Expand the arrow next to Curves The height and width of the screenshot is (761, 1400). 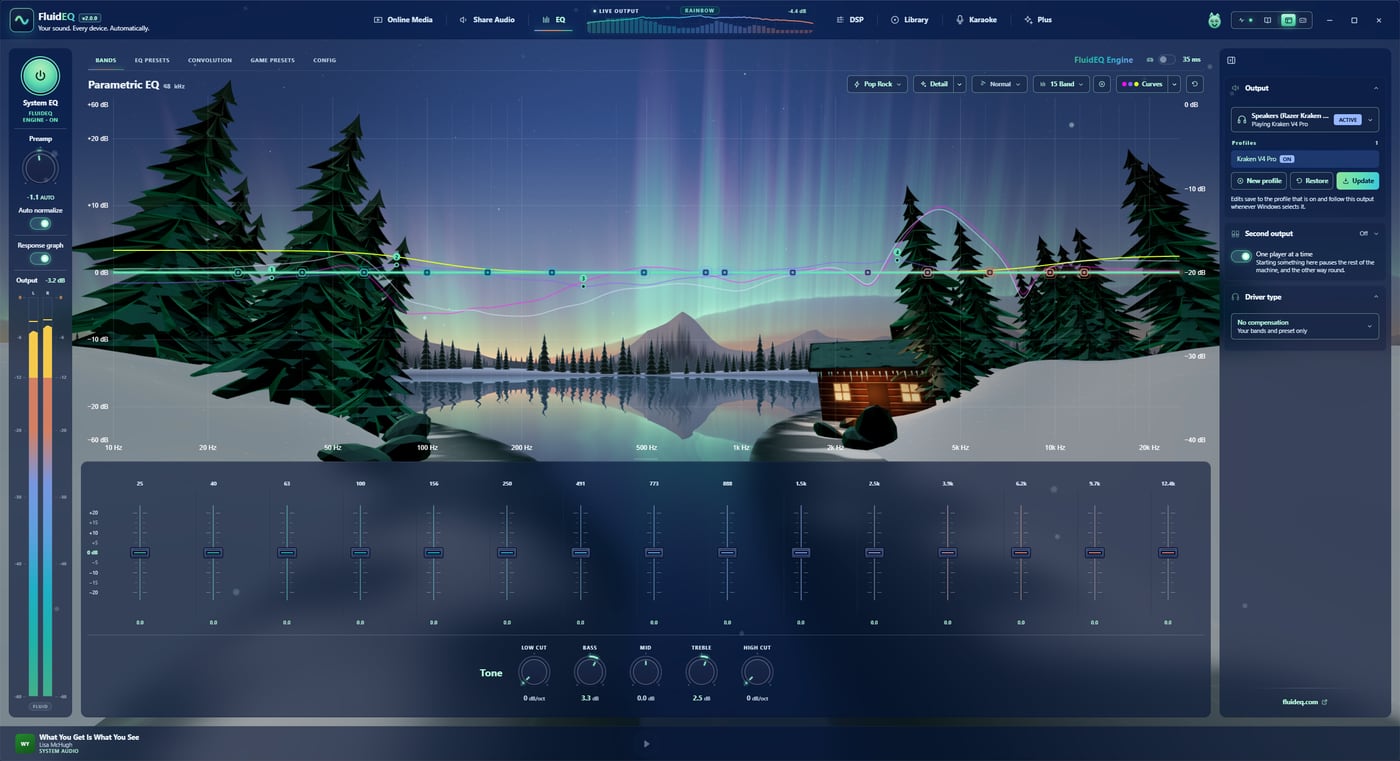(x=1174, y=84)
